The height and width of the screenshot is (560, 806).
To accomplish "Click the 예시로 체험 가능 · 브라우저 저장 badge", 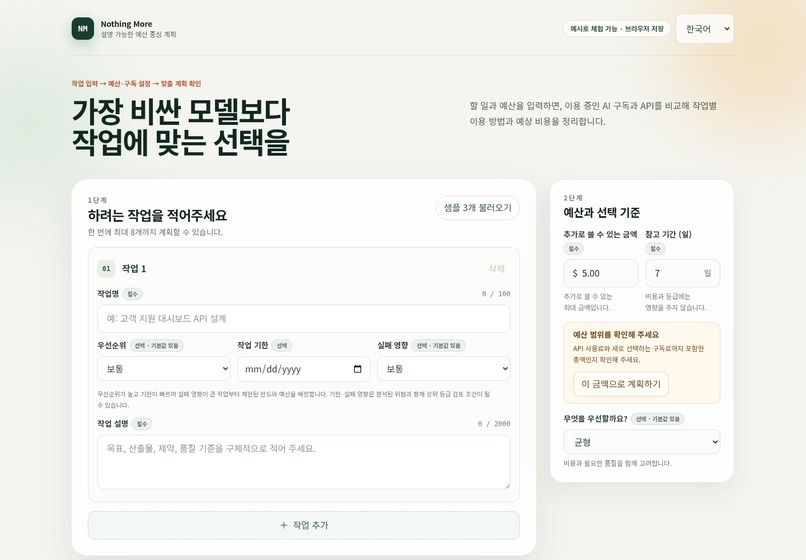I will tap(616, 29).
